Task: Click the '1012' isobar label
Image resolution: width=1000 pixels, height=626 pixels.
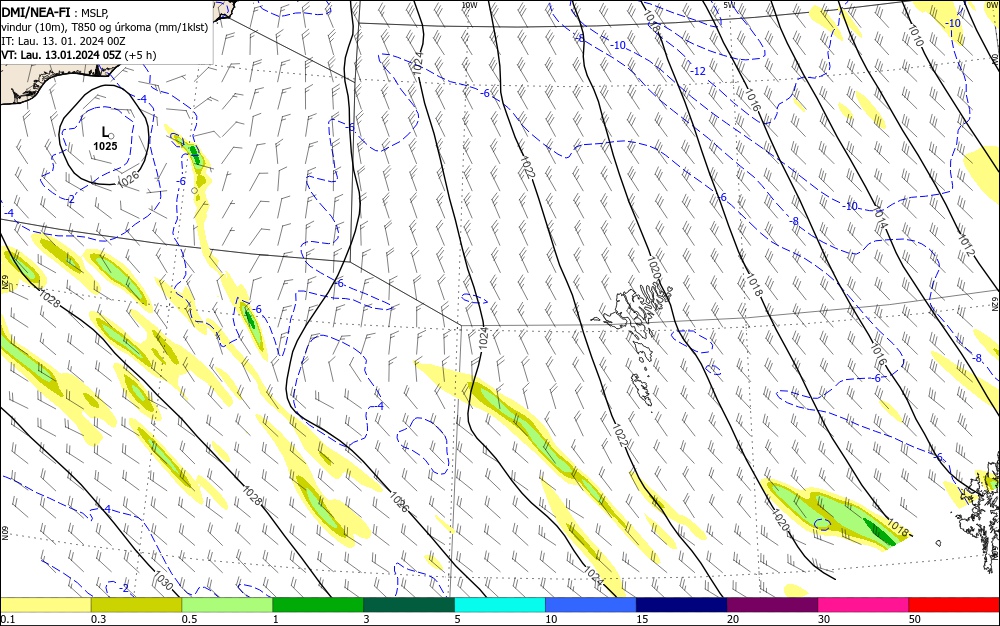Action: (x=966, y=245)
